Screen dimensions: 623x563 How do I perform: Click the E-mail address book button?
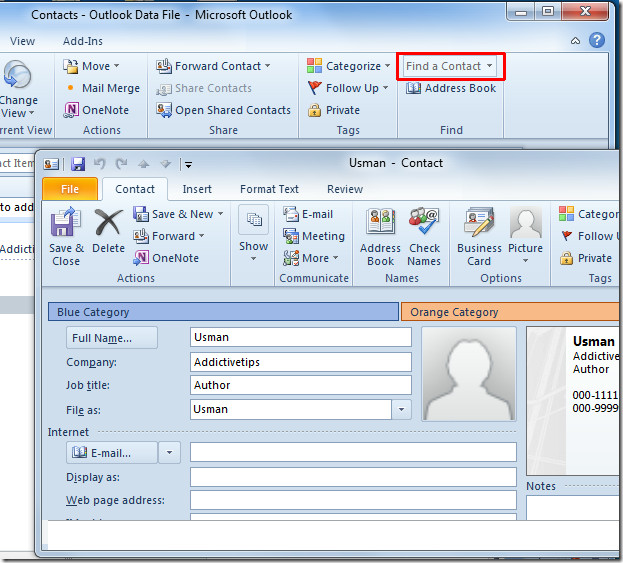[x=112, y=453]
